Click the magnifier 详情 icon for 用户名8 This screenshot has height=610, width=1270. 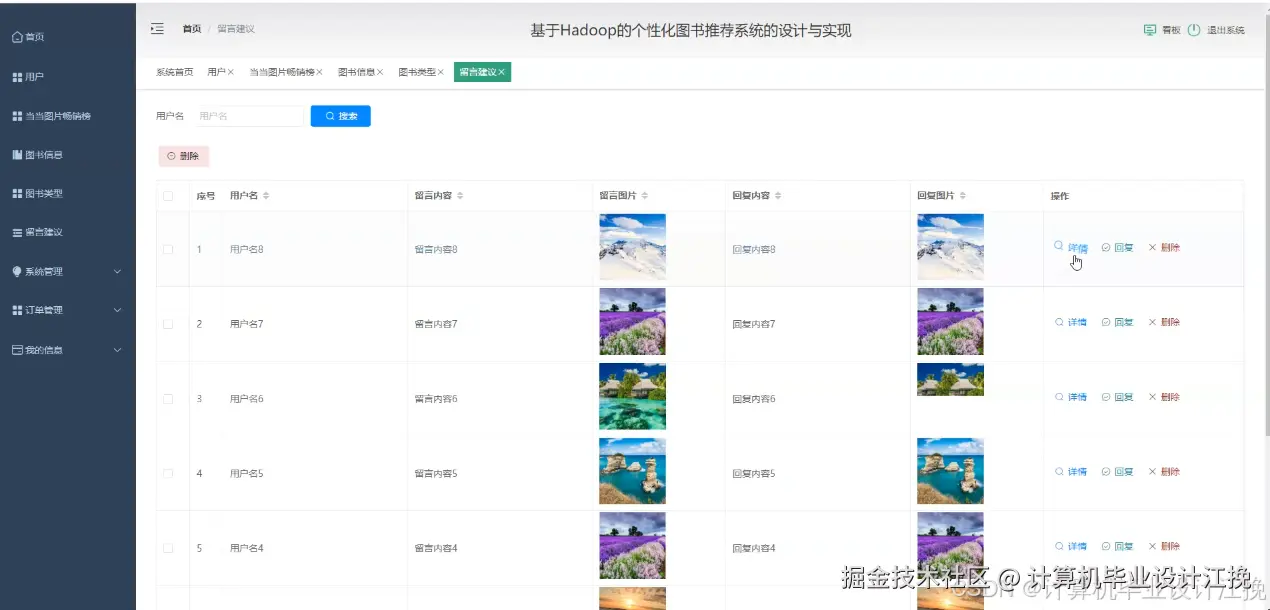point(1059,246)
